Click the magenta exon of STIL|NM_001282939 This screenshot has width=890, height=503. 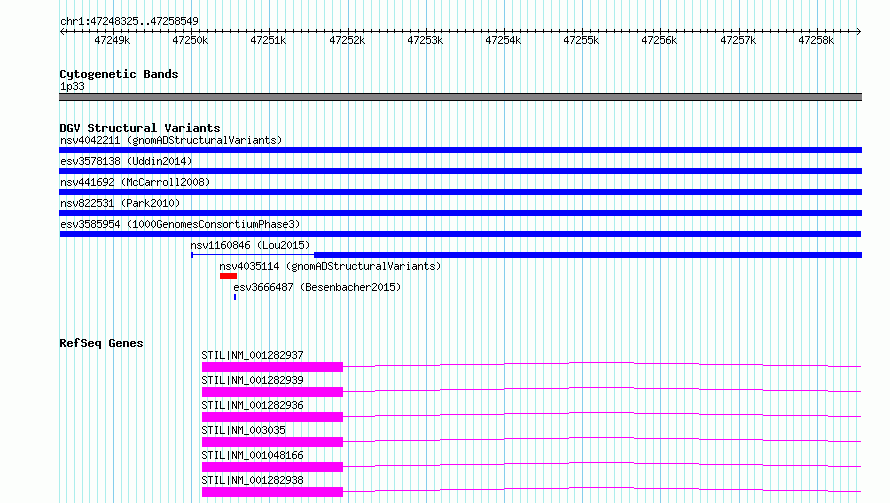tap(272, 392)
